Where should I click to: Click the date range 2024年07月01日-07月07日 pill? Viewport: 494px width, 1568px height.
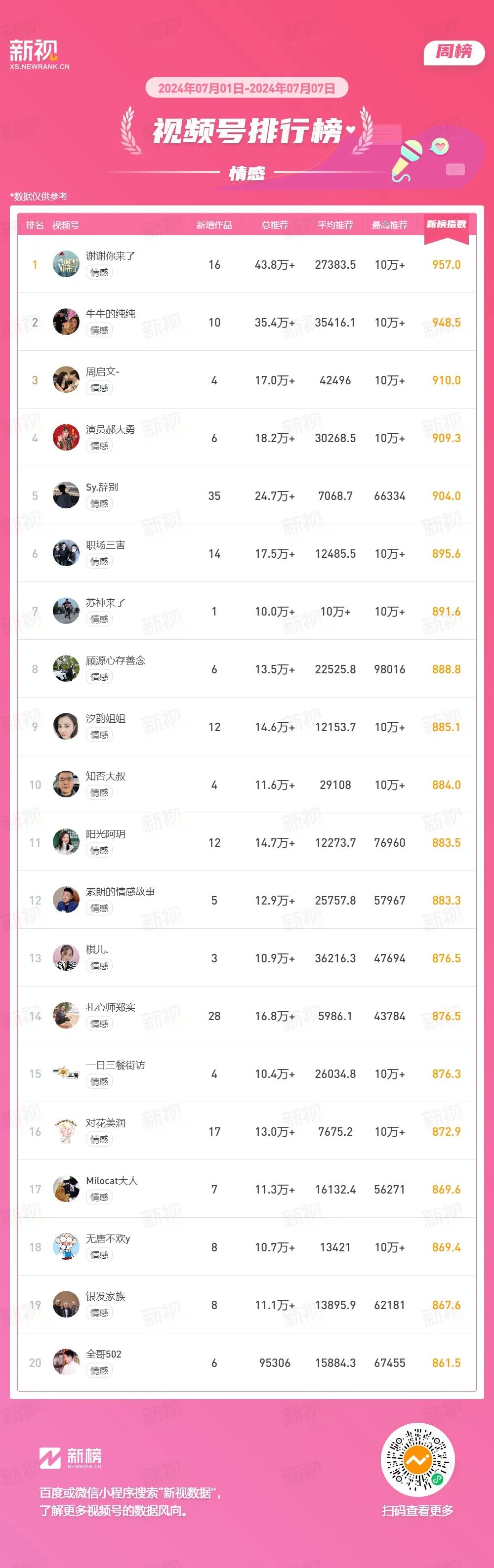click(x=247, y=88)
